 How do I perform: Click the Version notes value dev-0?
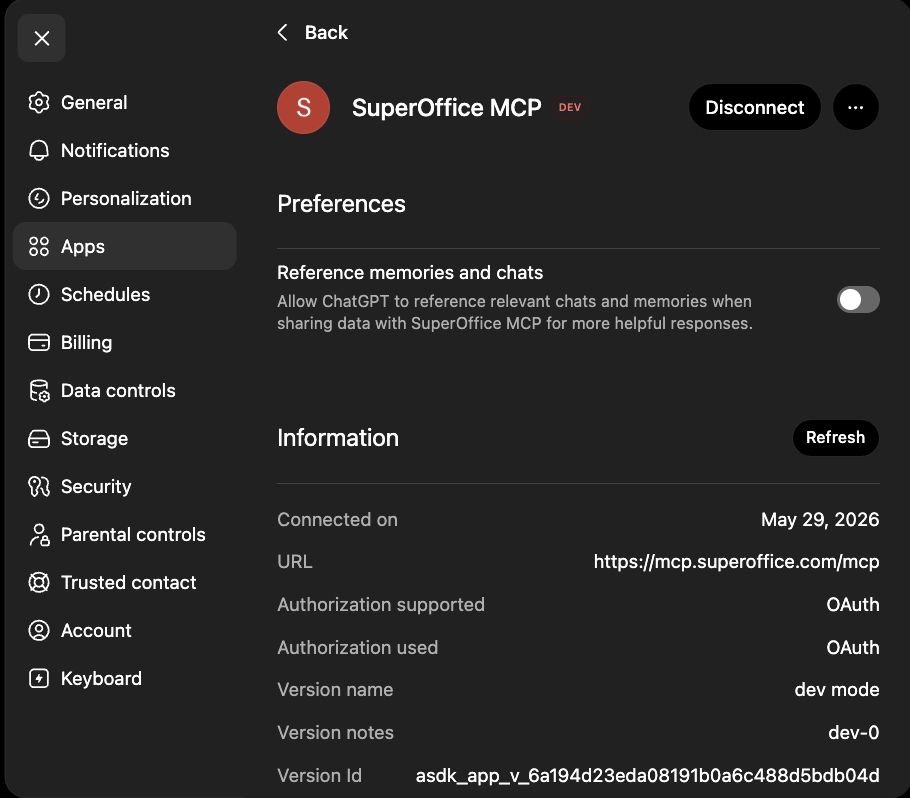click(x=853, y=732)
